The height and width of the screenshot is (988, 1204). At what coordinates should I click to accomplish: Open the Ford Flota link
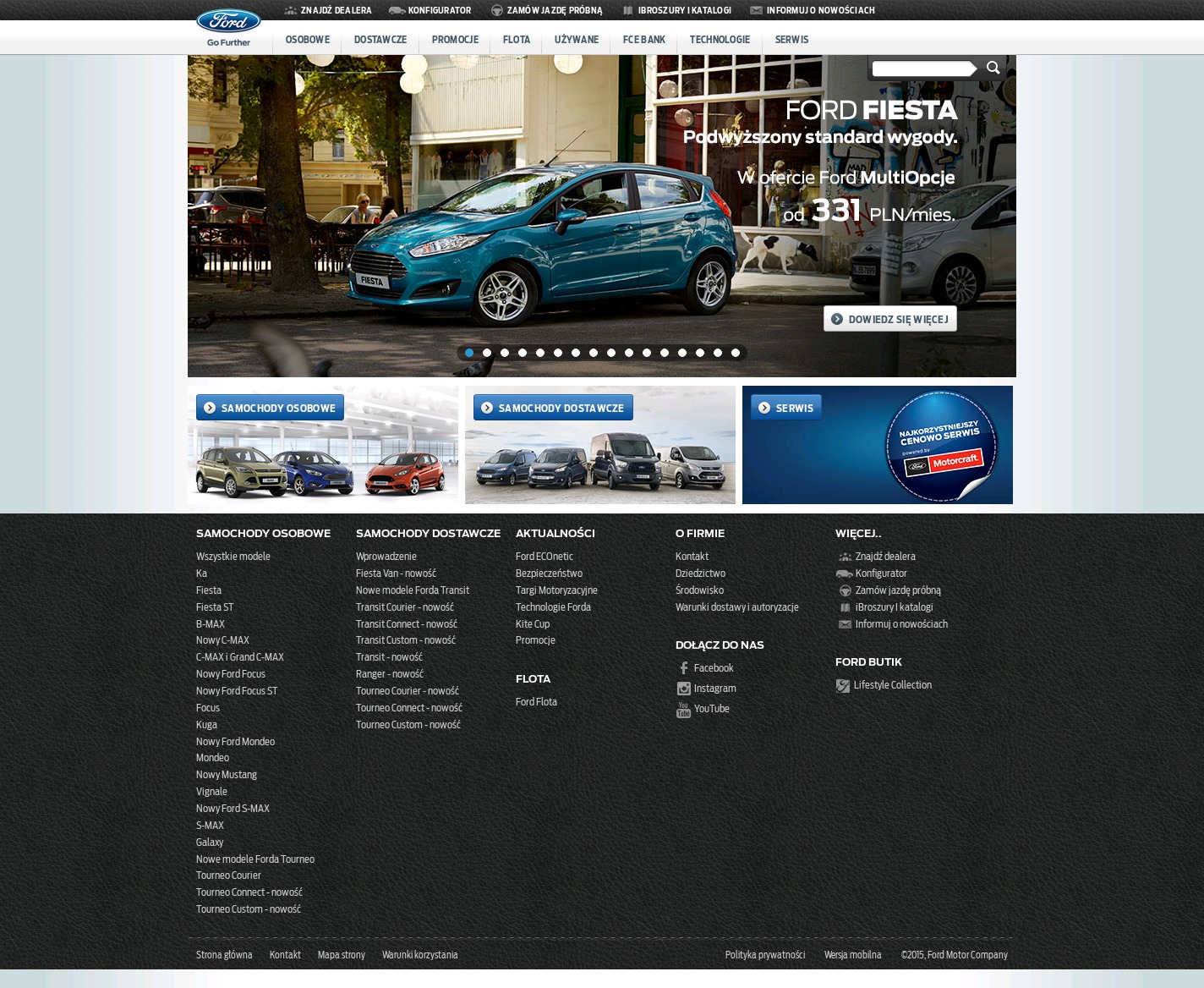pos(536,702)
